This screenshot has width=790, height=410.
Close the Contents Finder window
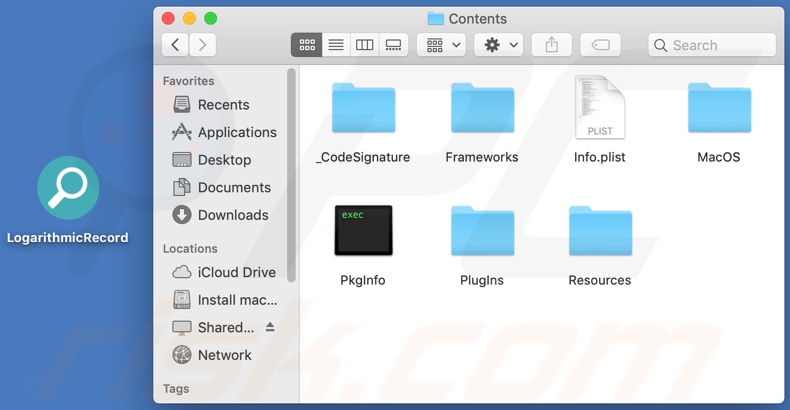point(168,19)
